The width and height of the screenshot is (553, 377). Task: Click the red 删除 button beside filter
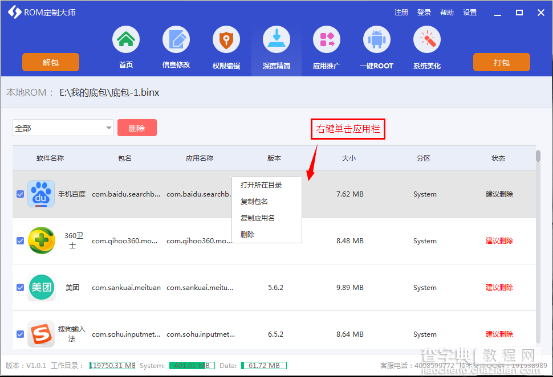137,128
